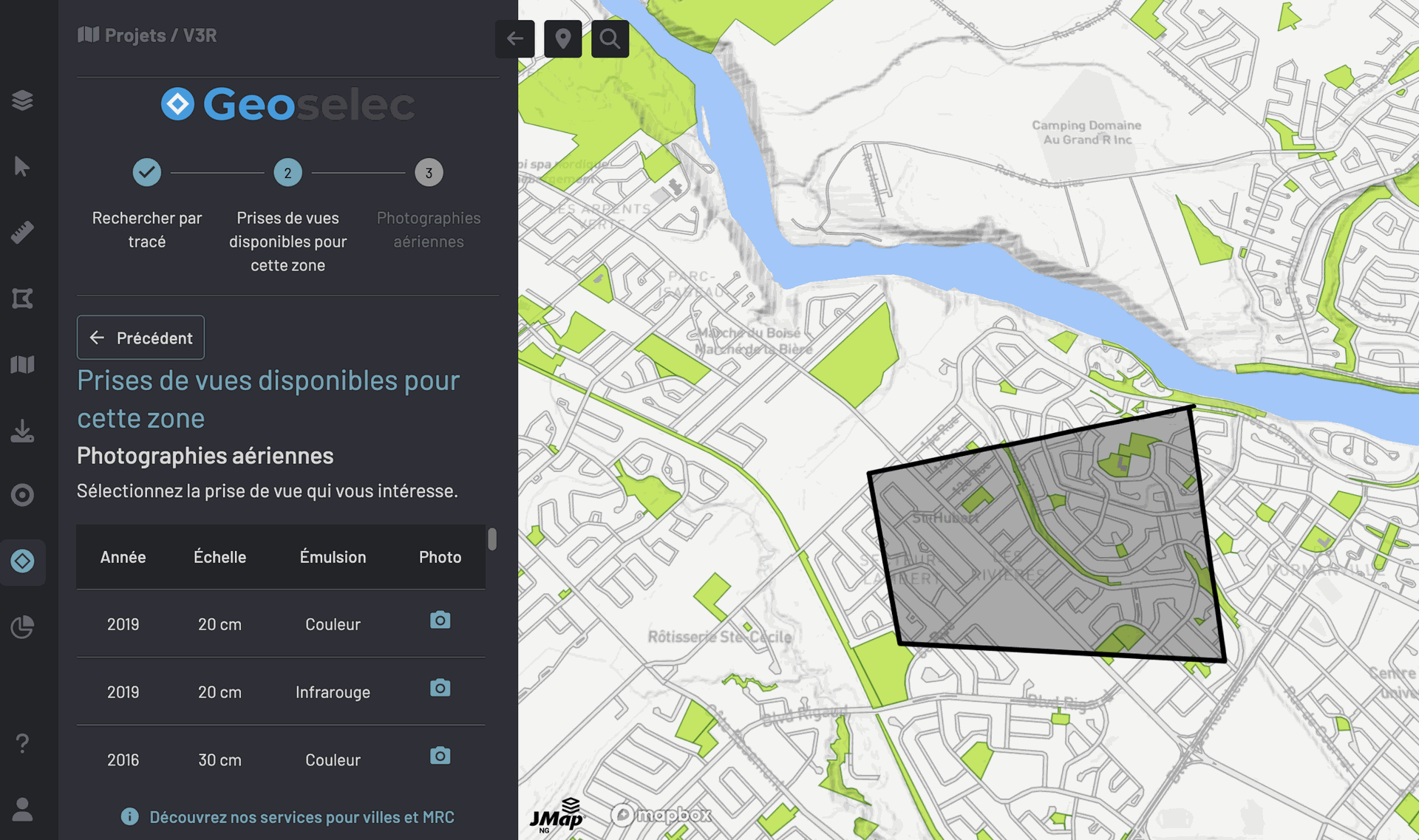This screenshot has width=1419, height=840.
Task: View the photo for 2019 Infrarouge
Action: tap(440, 689)
